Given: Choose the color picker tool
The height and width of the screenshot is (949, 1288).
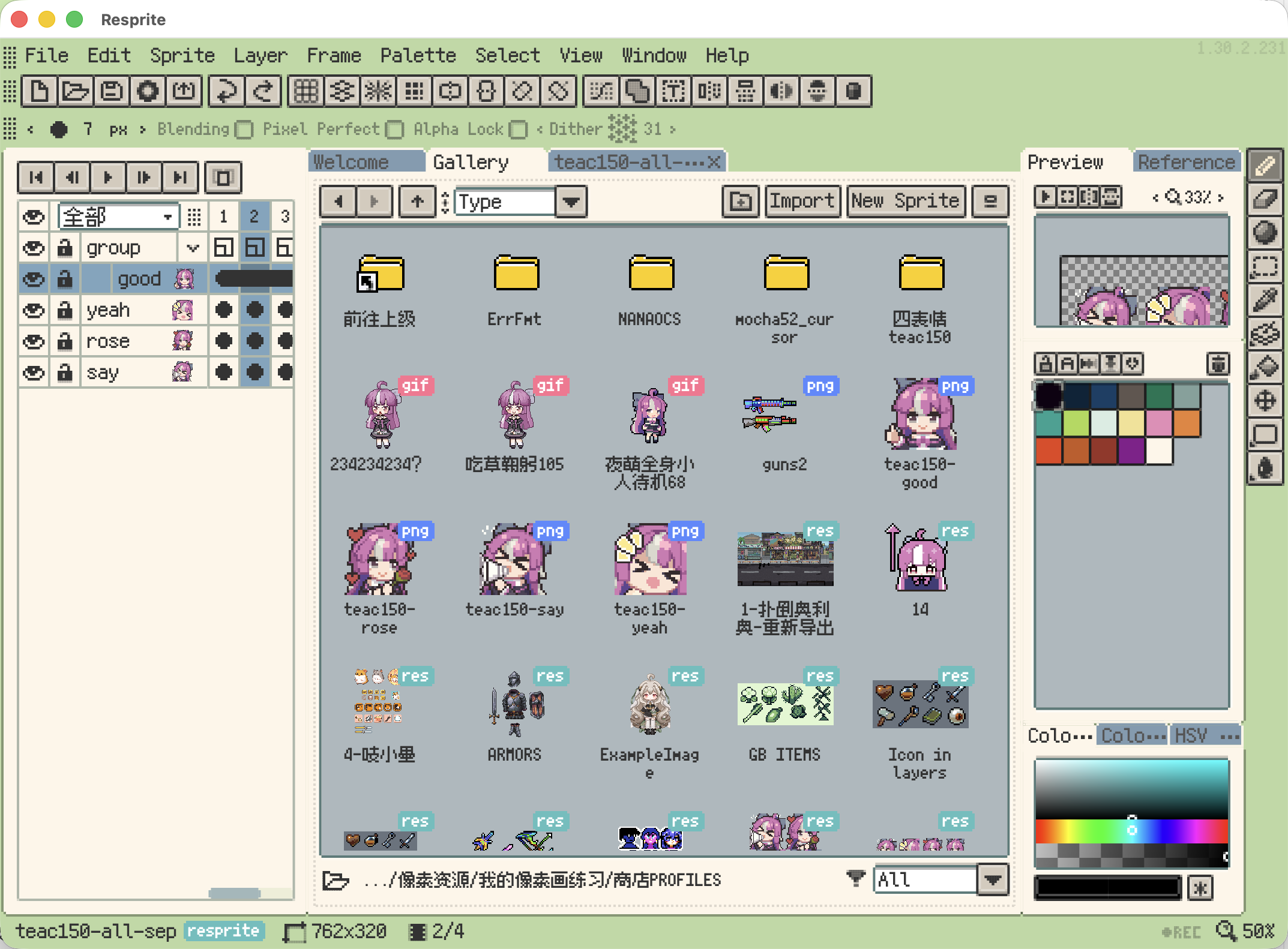Looking at the screenshot, I should (x=1265, y=299).
